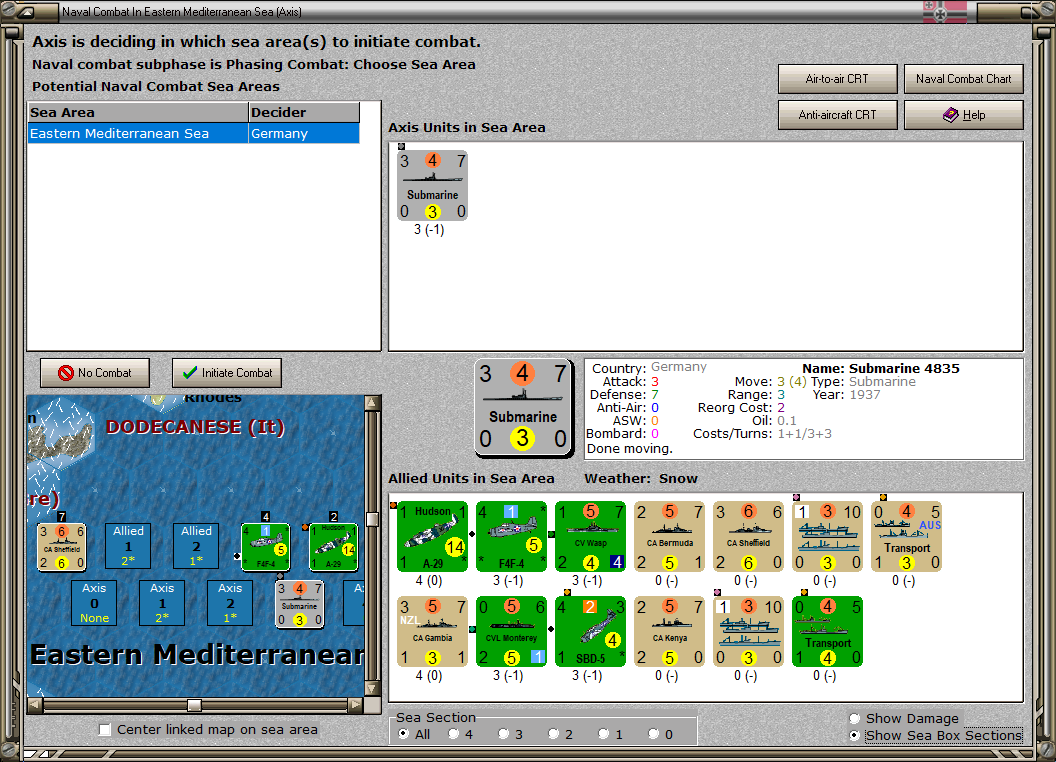Open the Naval Combat Chart

[963, 79]
